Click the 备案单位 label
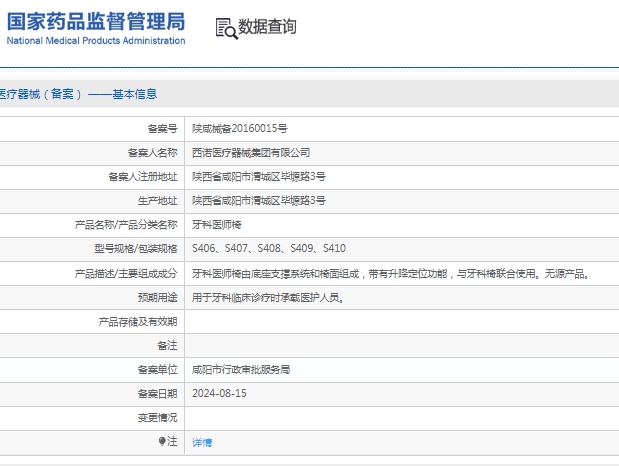The image size is (619, 466). click(x=158, y=370)
